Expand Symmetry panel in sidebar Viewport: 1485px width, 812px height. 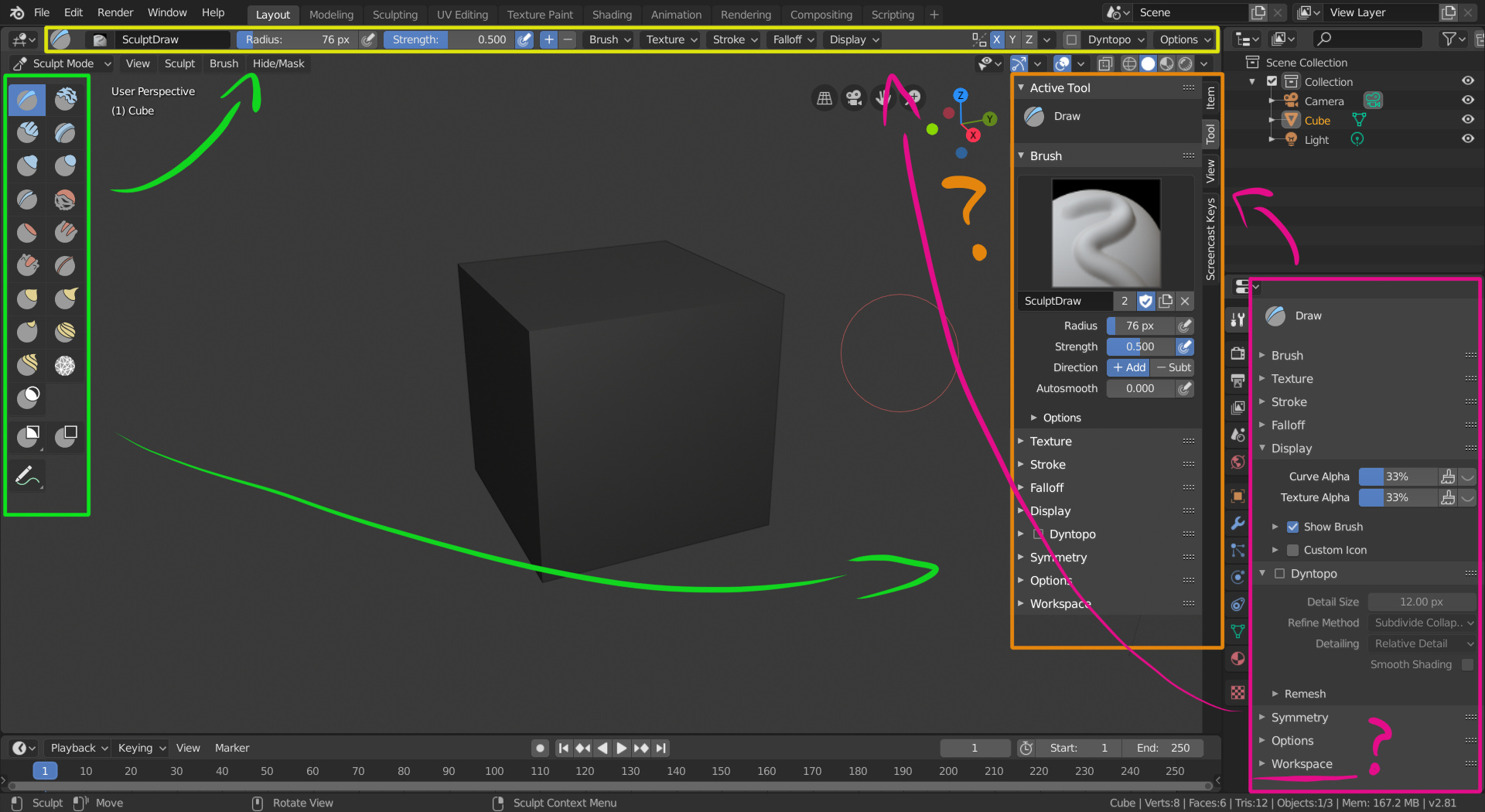[1107, 557]
